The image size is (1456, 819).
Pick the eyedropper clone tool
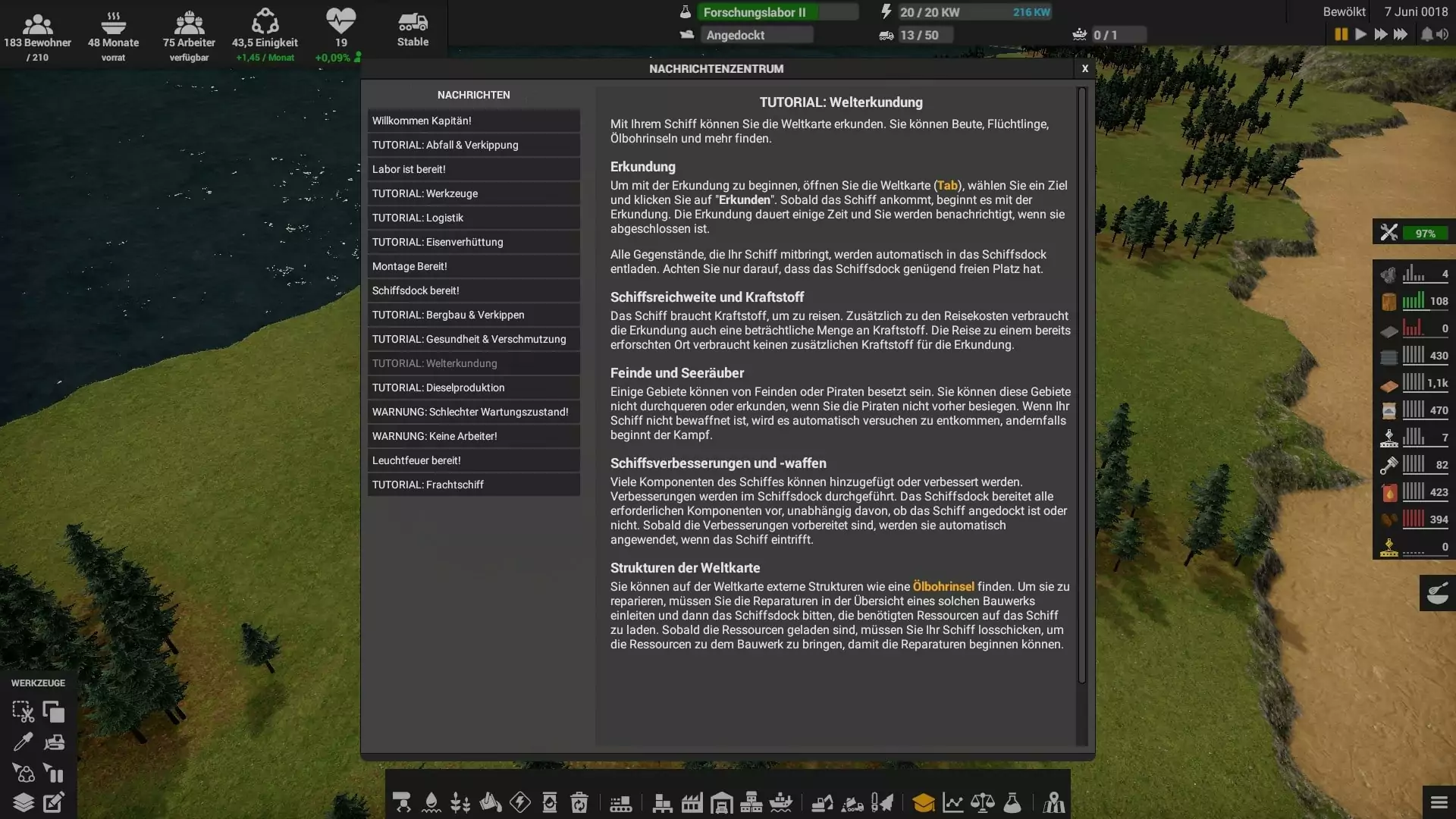[x=23, y=742]
